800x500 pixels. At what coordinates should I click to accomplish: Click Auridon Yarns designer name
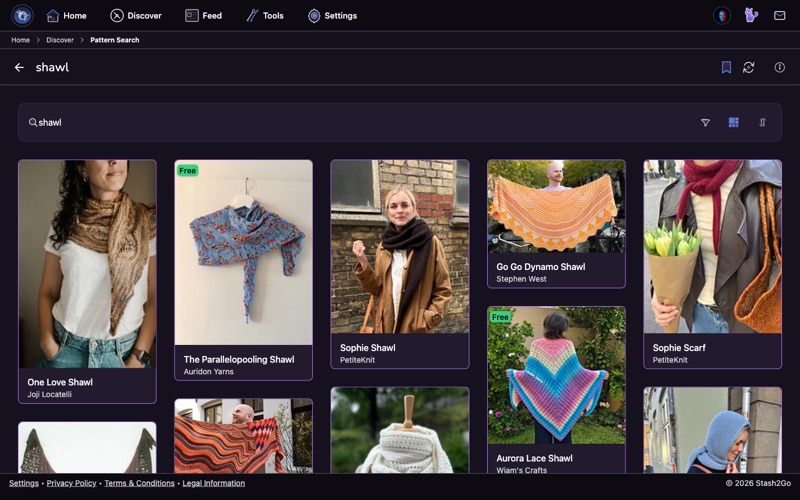[x=209, y=371]
